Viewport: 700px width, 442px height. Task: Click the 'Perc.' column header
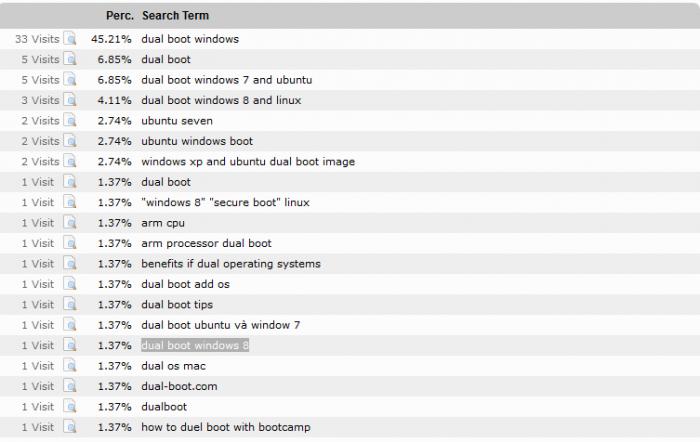pos(120,16)
